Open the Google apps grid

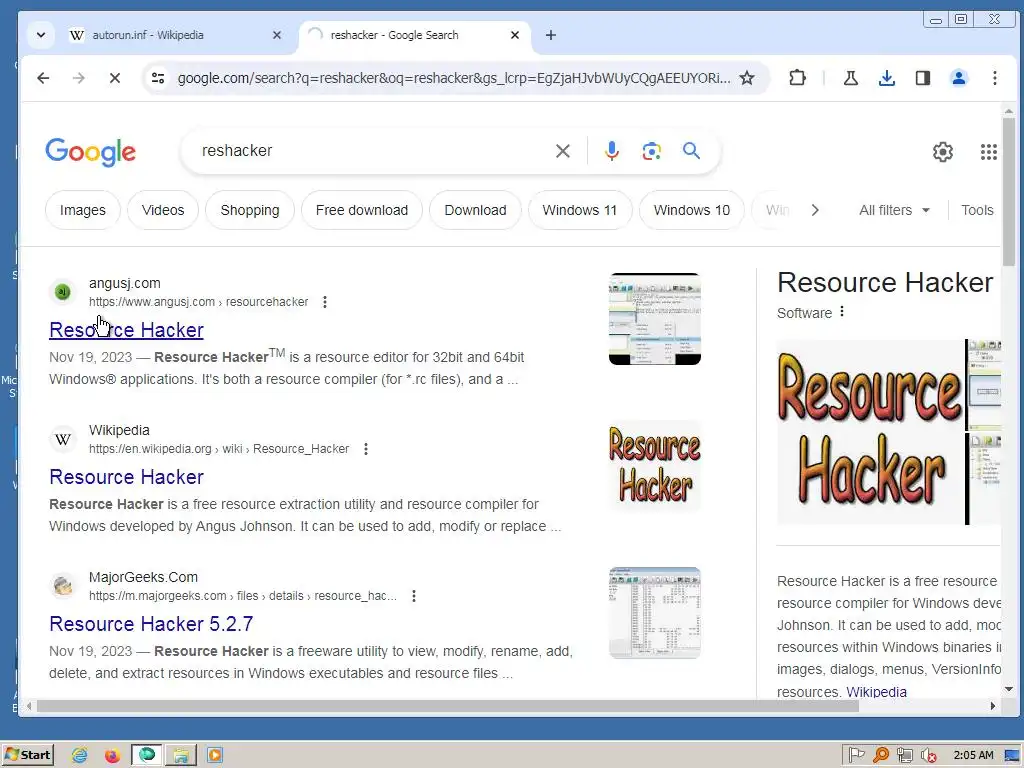(988, 152)
